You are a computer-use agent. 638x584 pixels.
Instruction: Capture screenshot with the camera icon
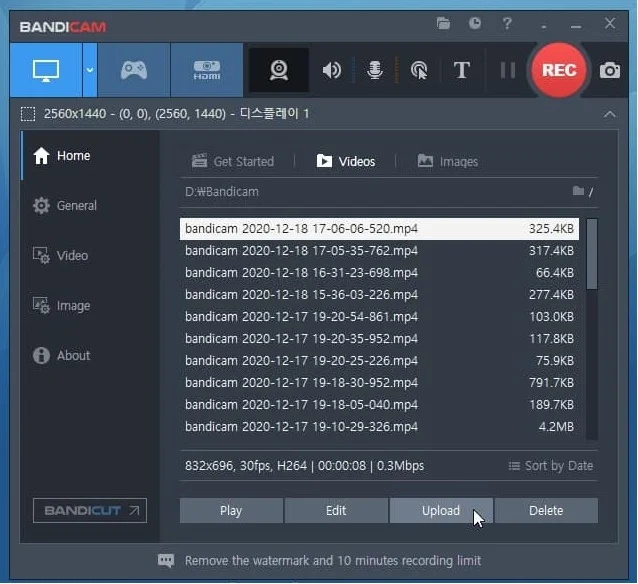click(610, 70)
